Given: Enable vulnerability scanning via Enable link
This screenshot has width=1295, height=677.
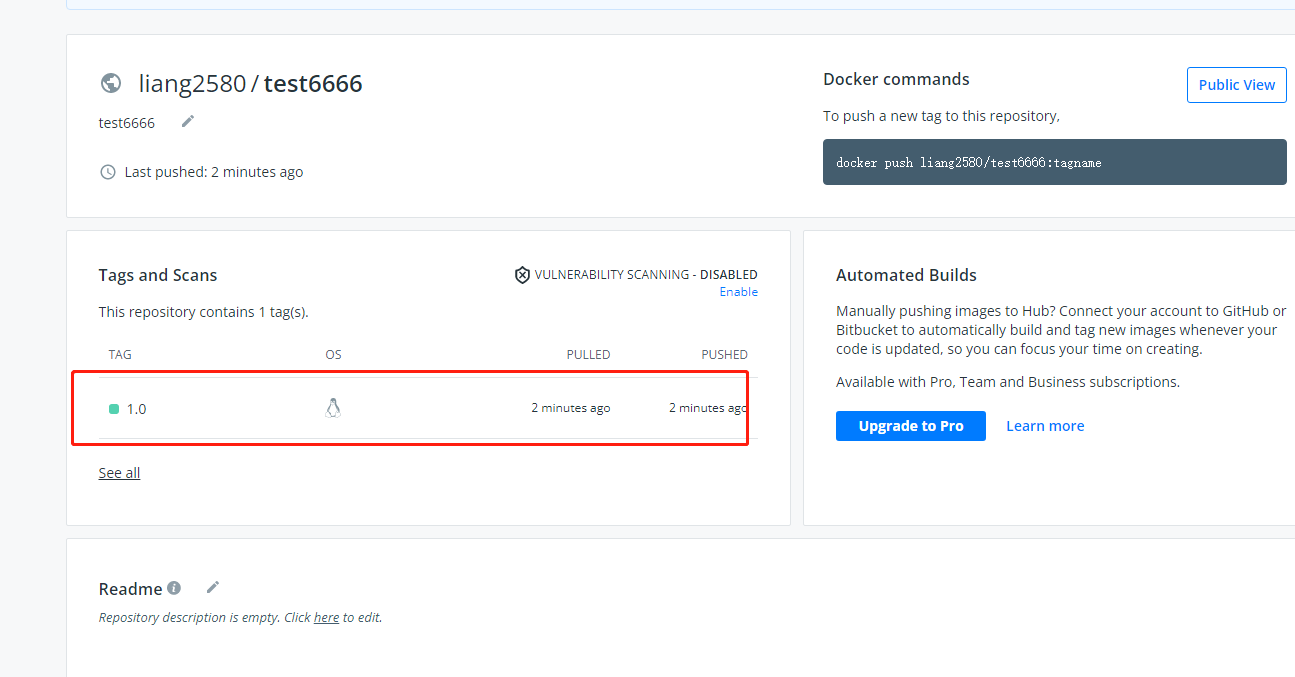Looking at the screenshot, I should pyautogui.click(x=739, y=292).
